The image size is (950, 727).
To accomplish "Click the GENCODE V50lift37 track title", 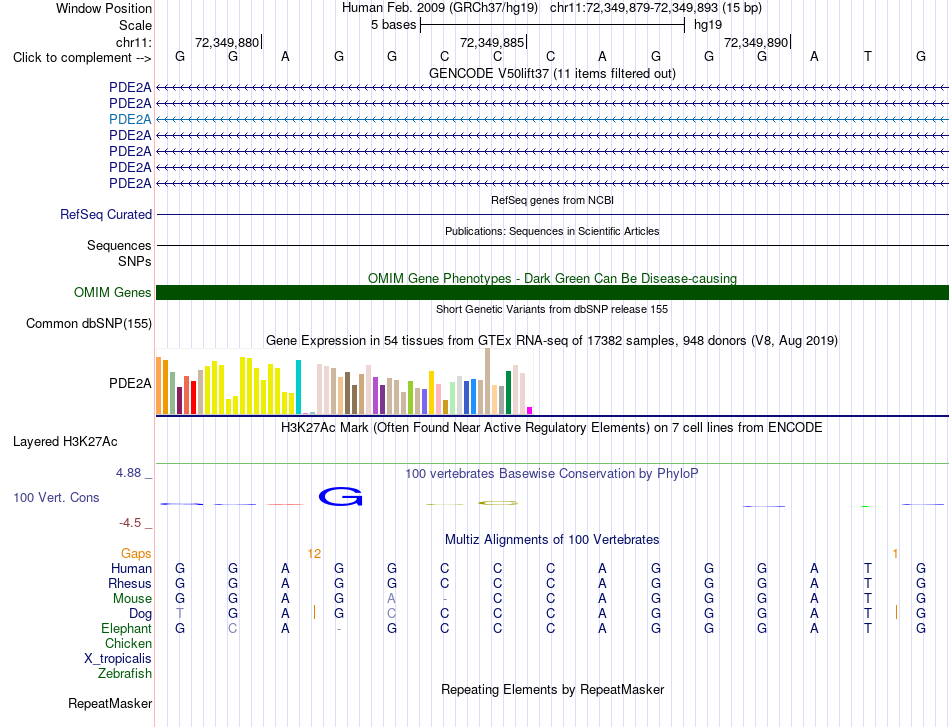I will pyautogui.click(x=552, y=73).
